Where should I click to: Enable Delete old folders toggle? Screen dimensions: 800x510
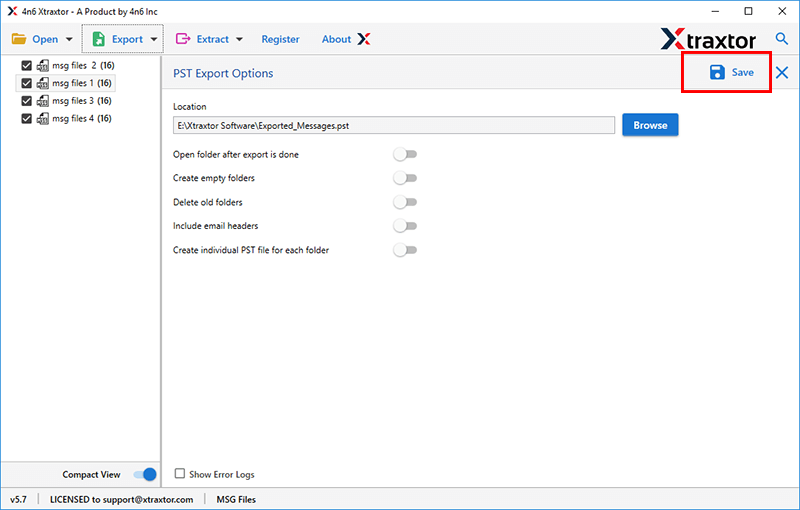[405, 202]
